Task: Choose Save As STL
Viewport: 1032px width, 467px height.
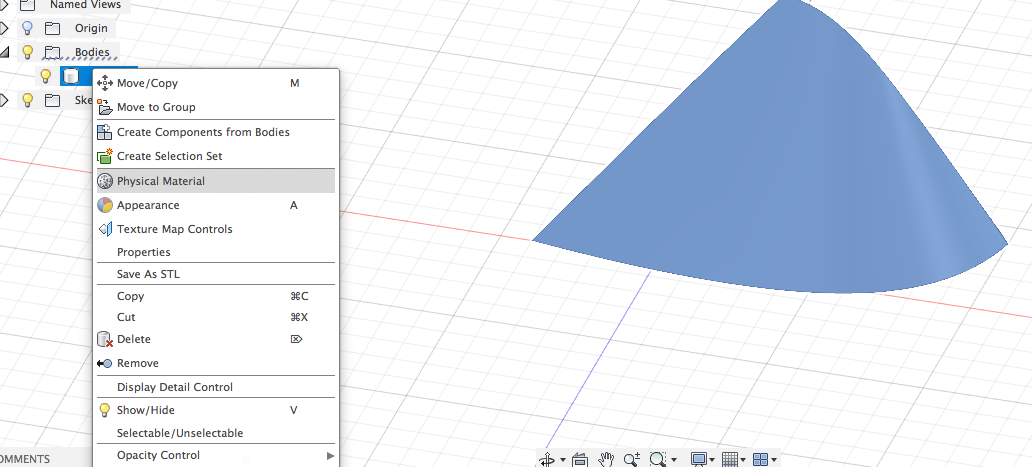Action: pos(216,274)
